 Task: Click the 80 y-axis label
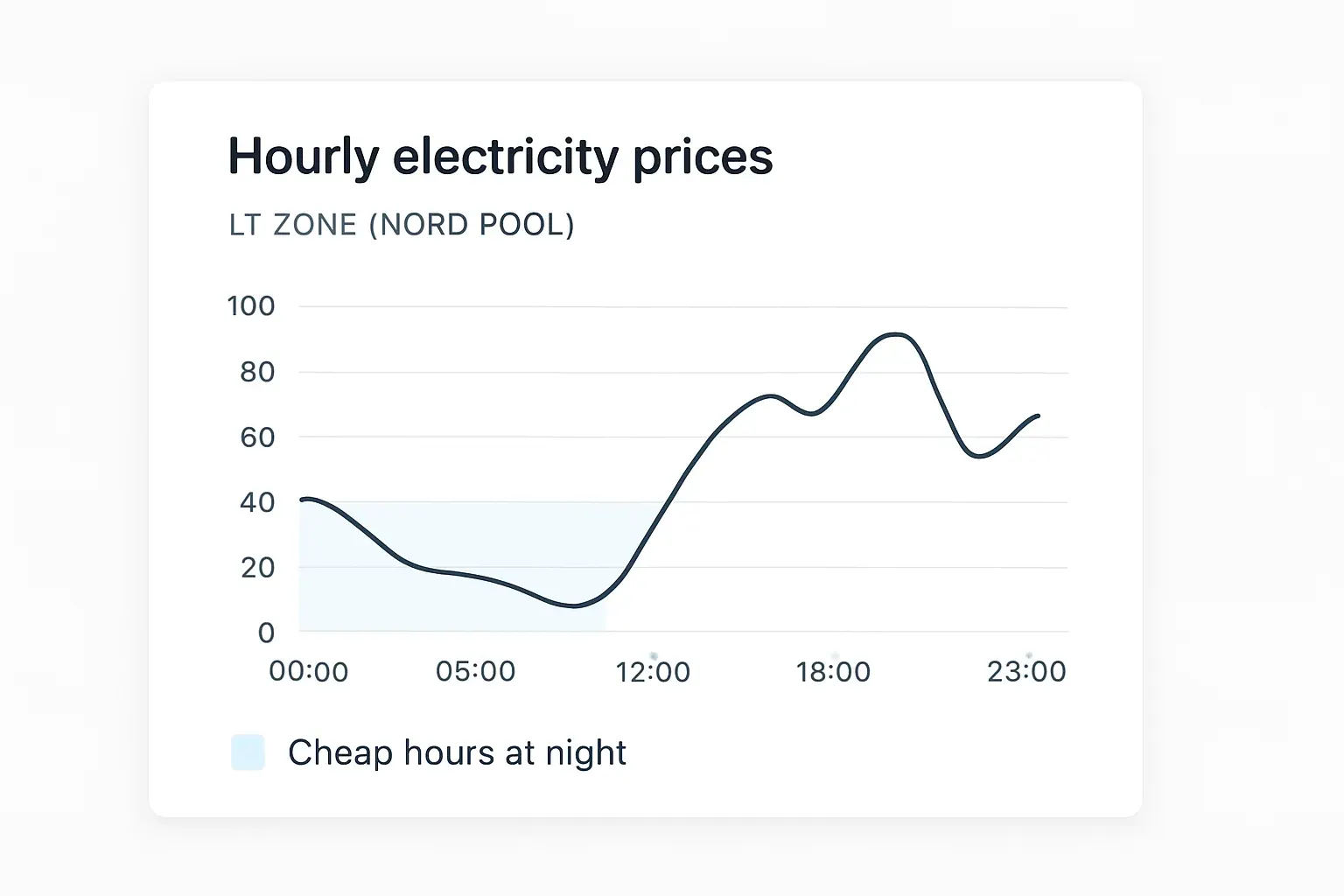pyautogui.click(x=257, y=372)
